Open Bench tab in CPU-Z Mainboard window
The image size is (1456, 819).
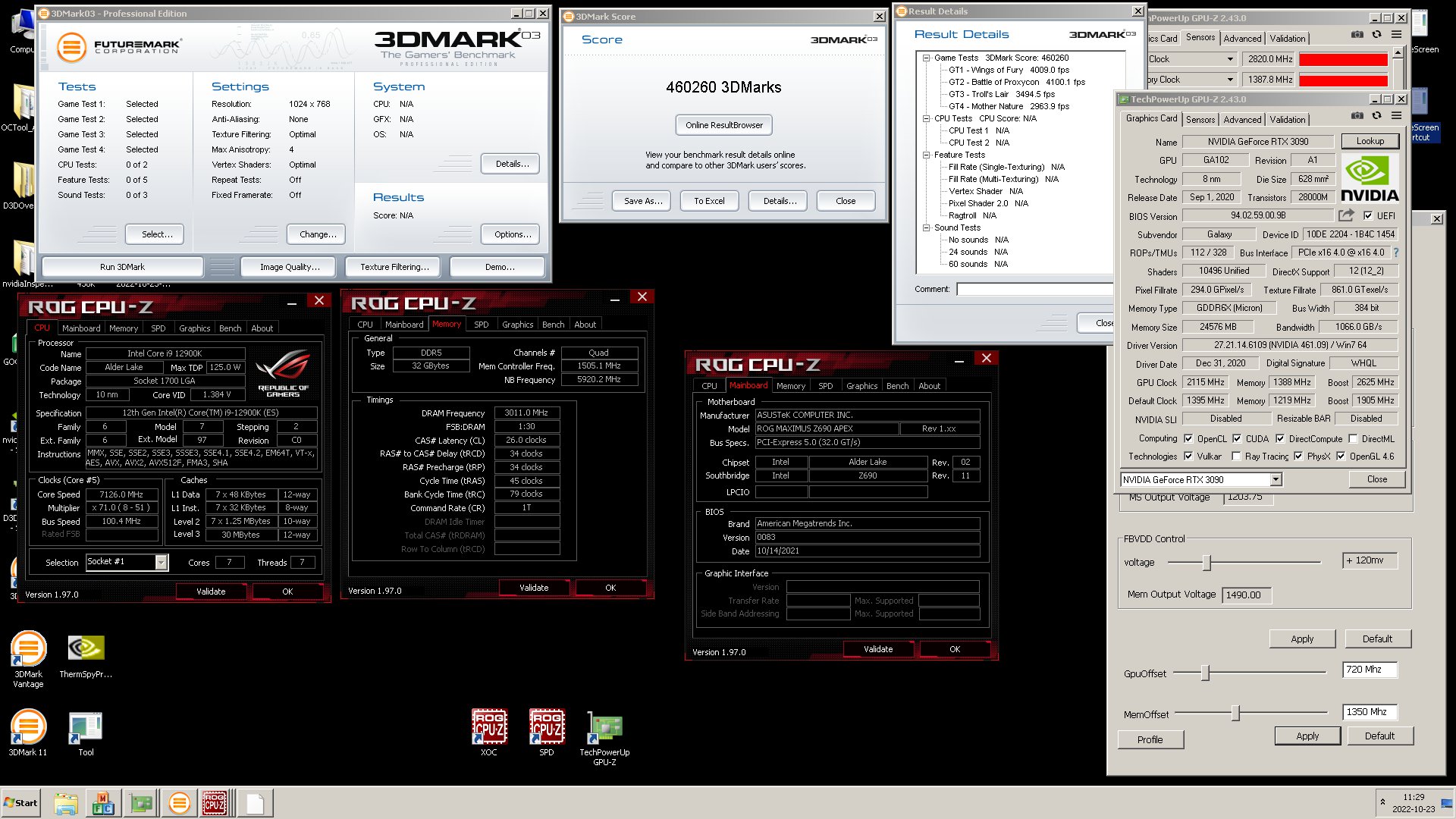tap(897, 386)
